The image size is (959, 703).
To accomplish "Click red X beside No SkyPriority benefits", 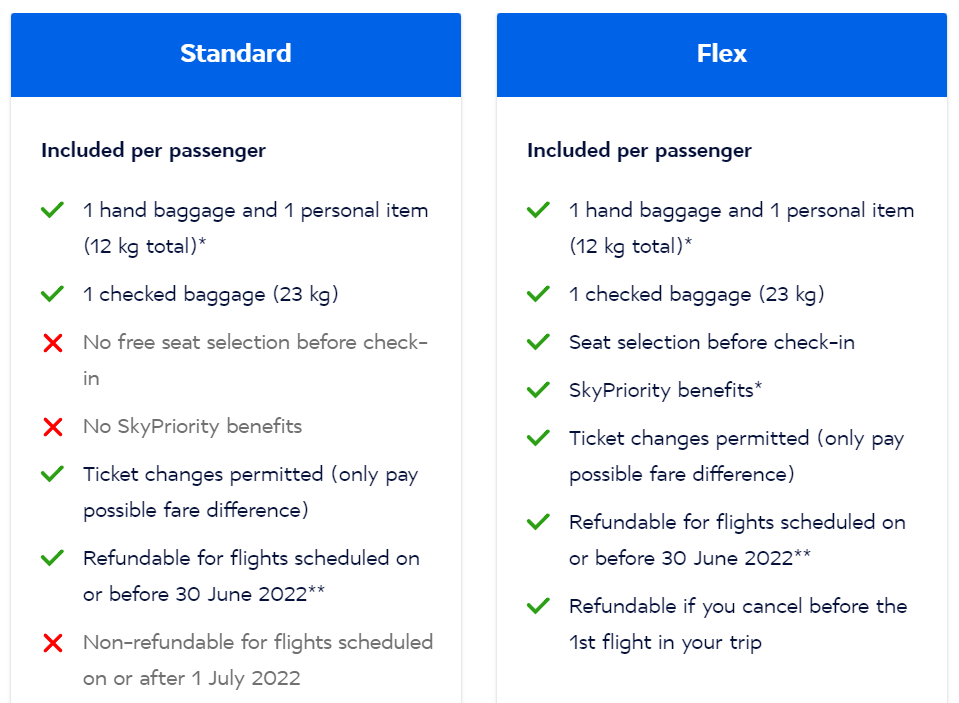I will 53,427.
